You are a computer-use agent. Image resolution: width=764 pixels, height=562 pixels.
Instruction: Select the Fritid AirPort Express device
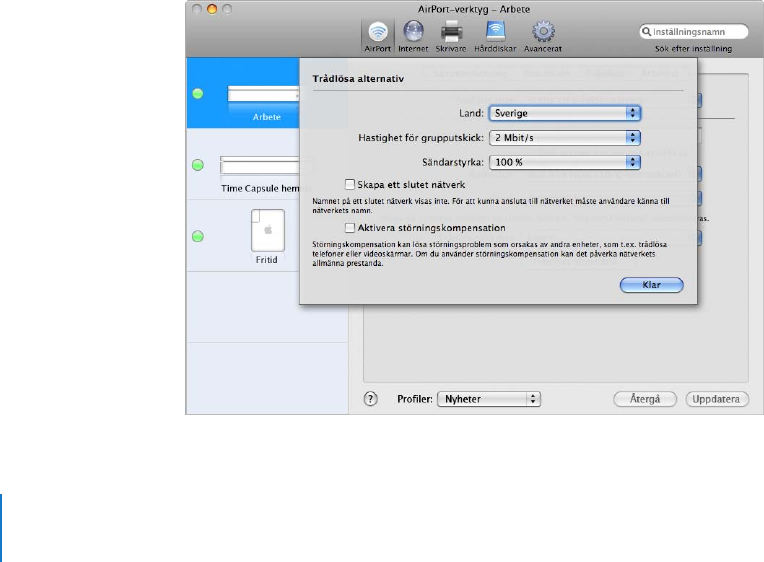[x=267, y=236]
